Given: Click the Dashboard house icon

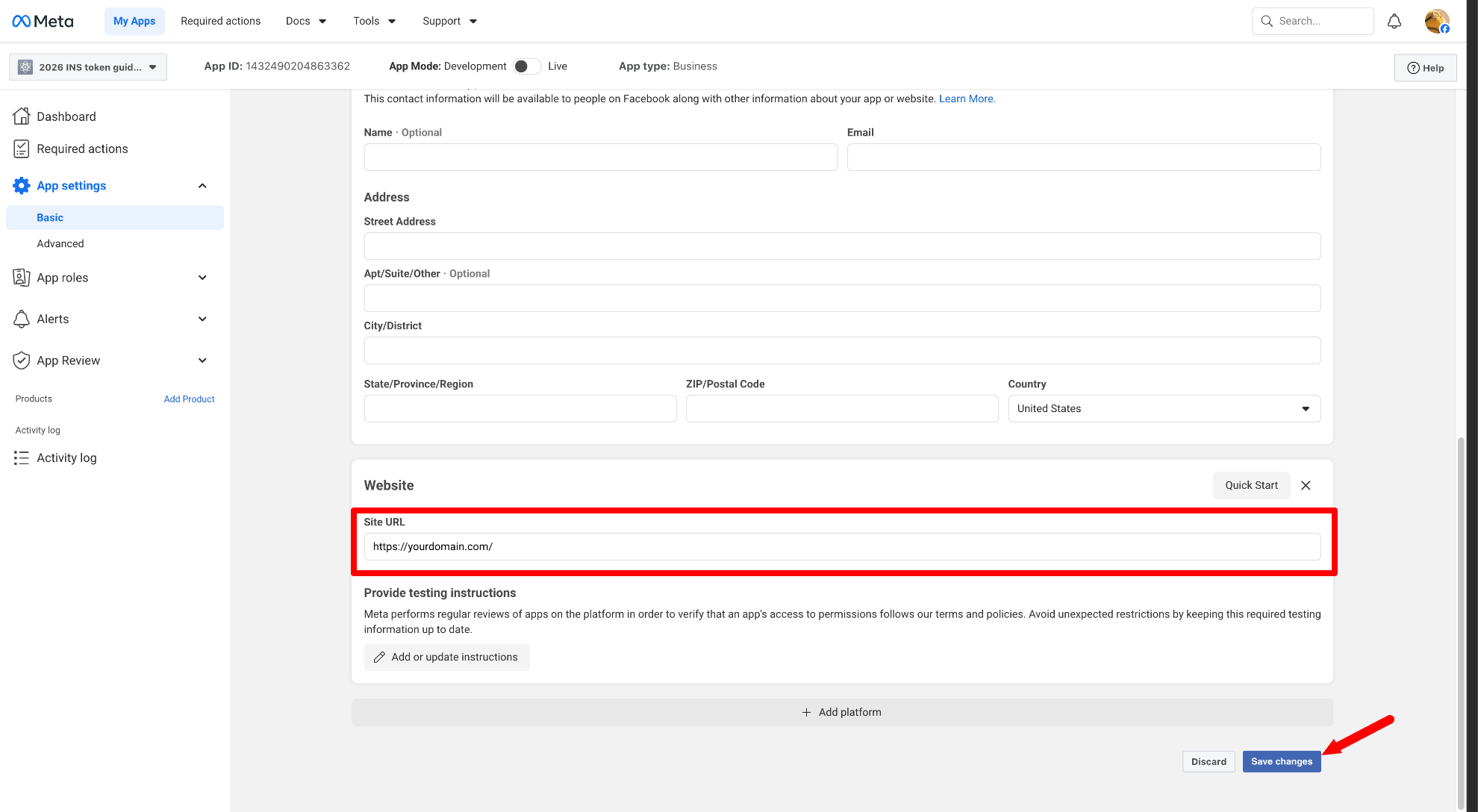Looking at the screenshot, I should [22, 116].
